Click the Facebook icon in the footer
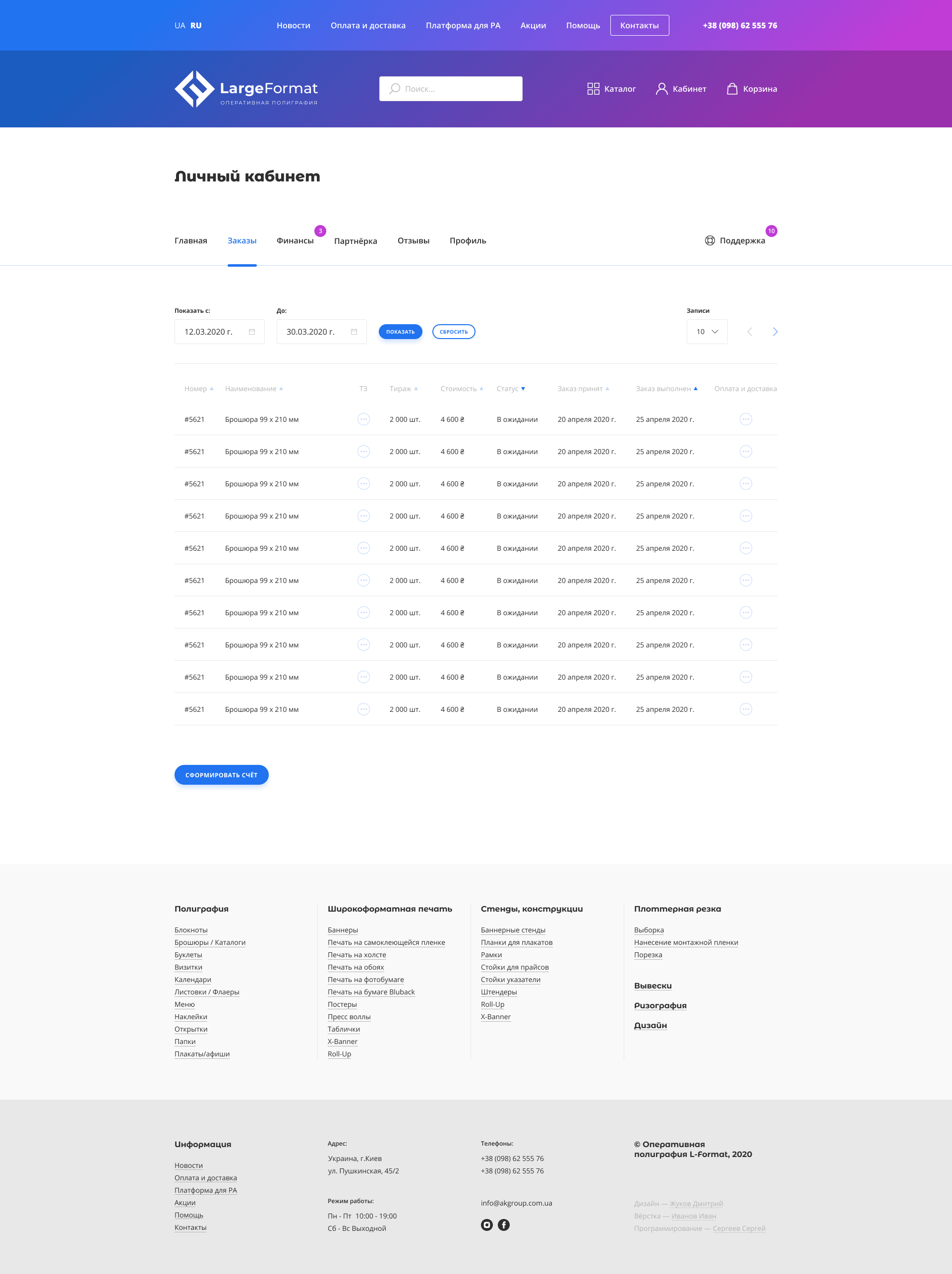The image size is (952, 1274). [x=503, y=1225]
